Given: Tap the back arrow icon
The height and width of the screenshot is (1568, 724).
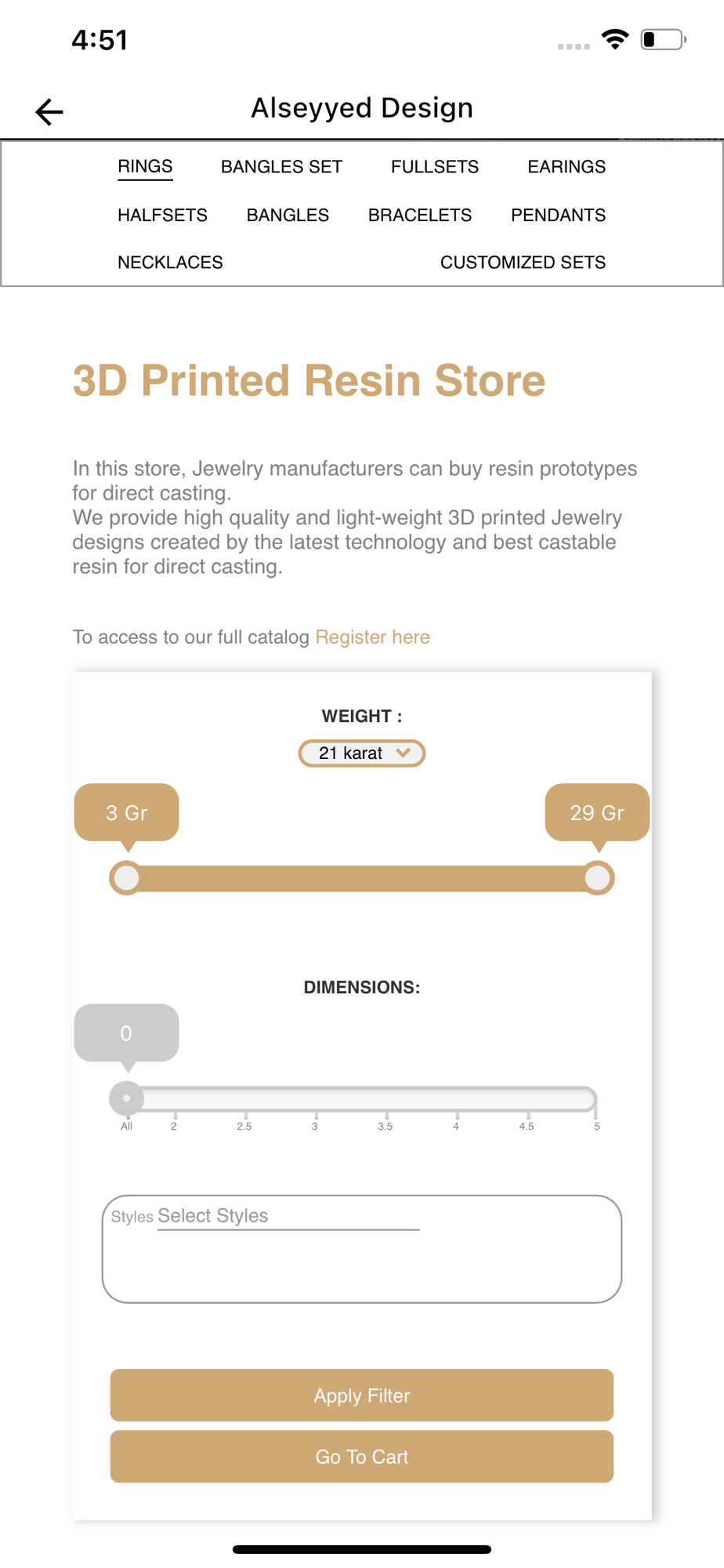Looking at the screenshot, I should (x=49, y=111).
